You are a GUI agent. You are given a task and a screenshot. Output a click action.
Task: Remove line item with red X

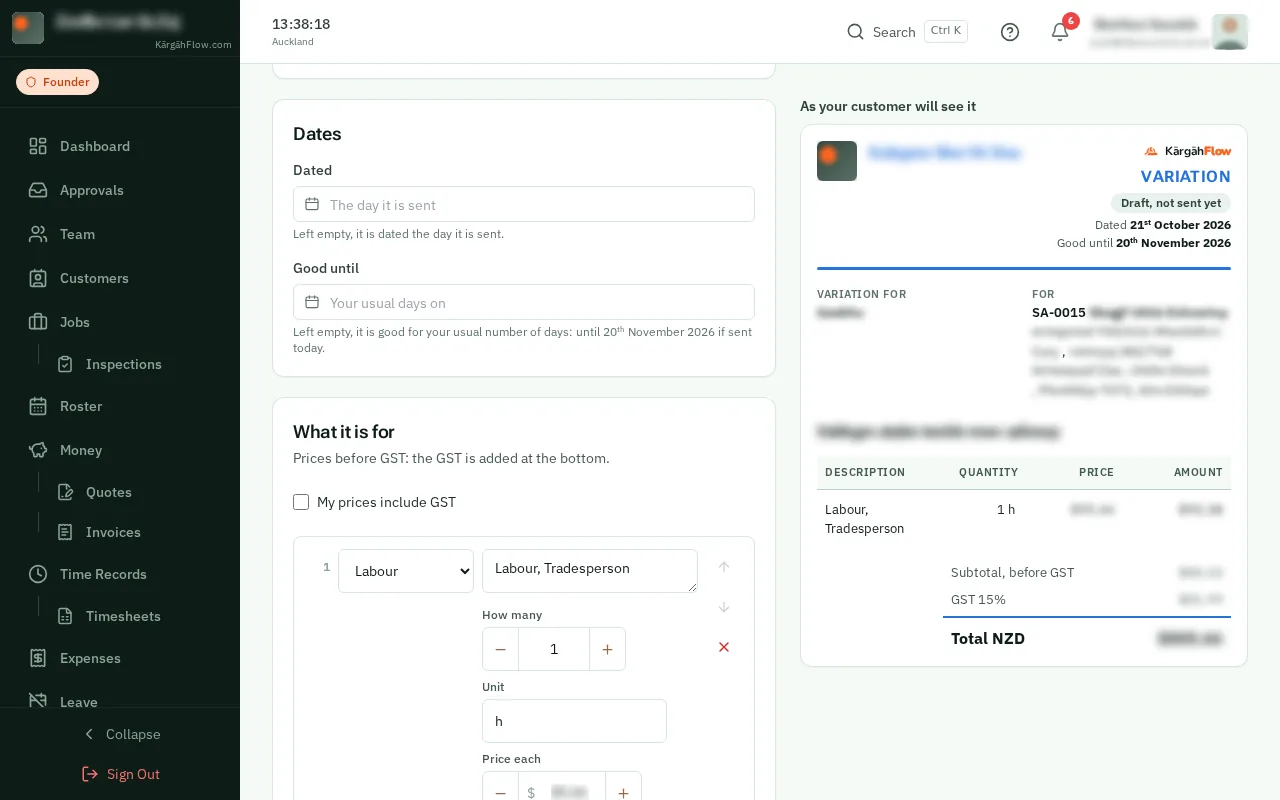724,647
